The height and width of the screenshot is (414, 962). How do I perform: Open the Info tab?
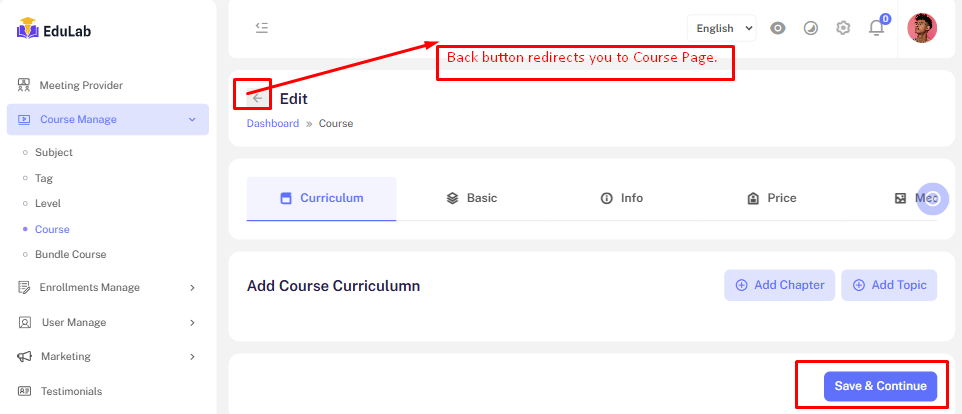point(621,198)
